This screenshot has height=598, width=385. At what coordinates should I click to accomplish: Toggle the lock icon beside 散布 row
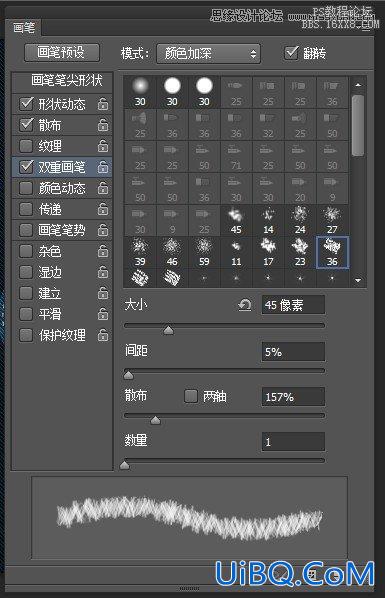(103, 125)
